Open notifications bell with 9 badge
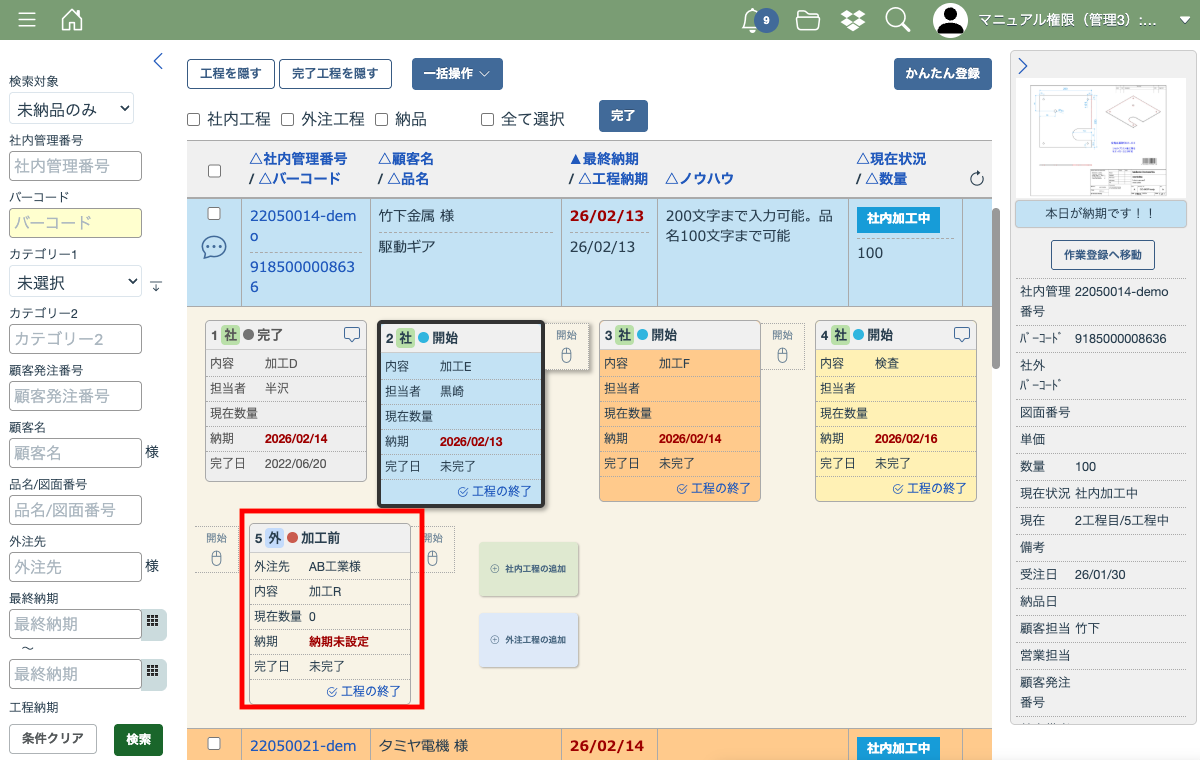Image resolution: width=1200 pixels, height=760 pixels. [x=754, y=20]
